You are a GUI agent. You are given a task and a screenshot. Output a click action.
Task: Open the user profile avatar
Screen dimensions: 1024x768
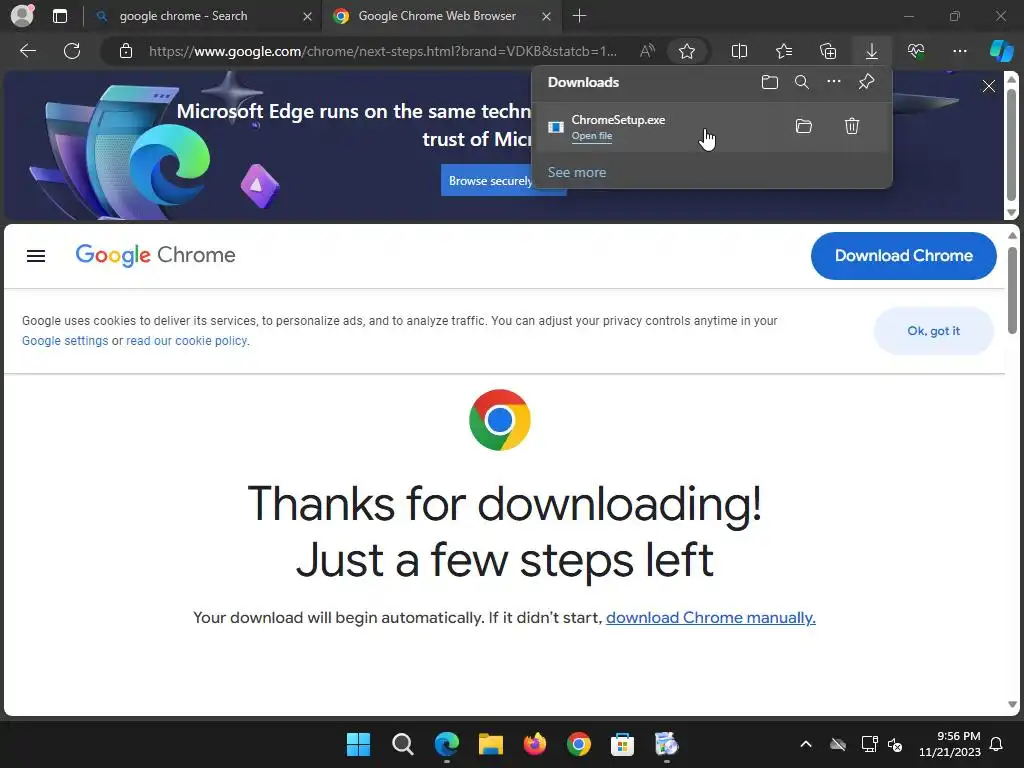click(x=22, y=16)
